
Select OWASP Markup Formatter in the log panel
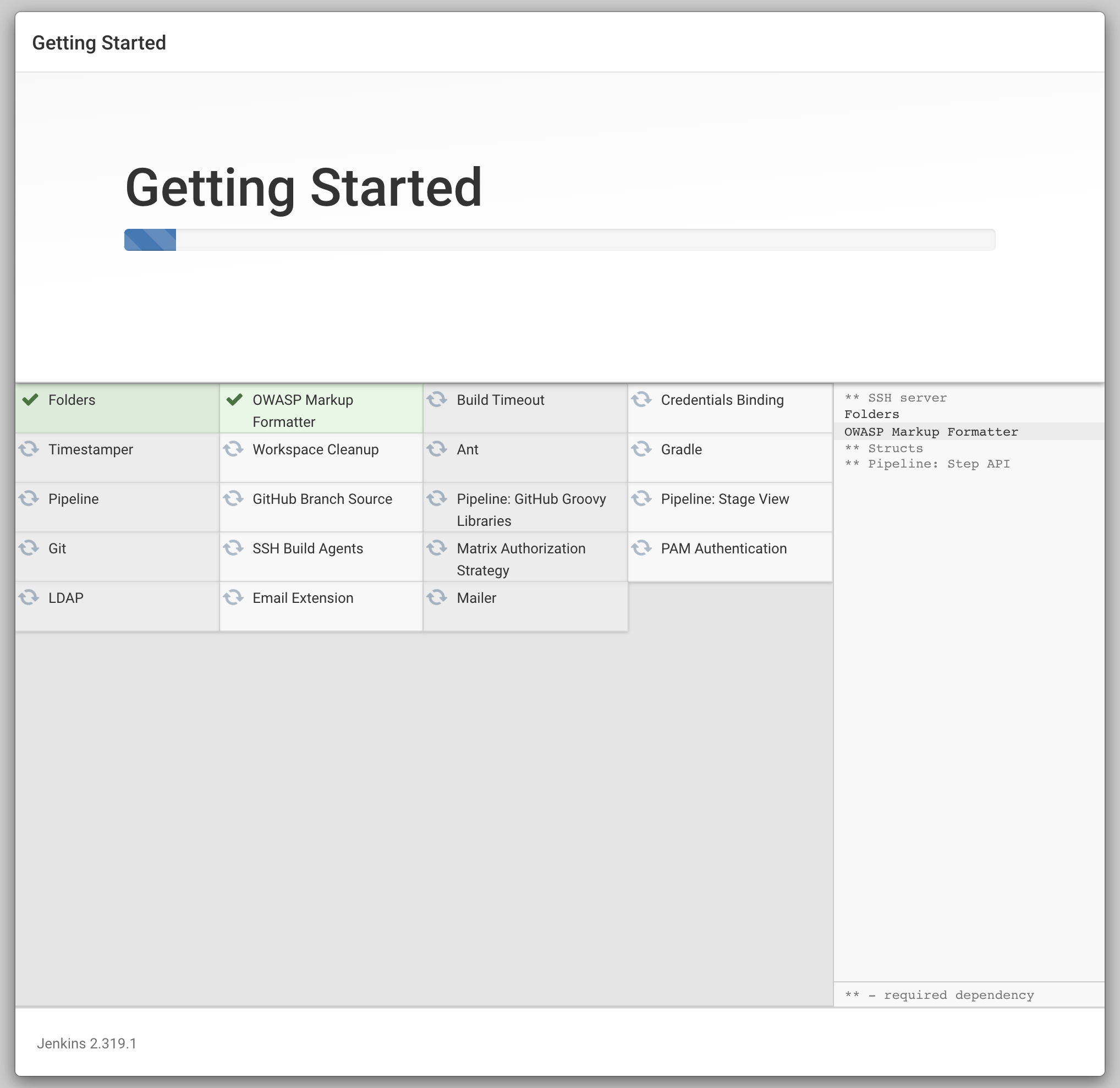(931, 431)
